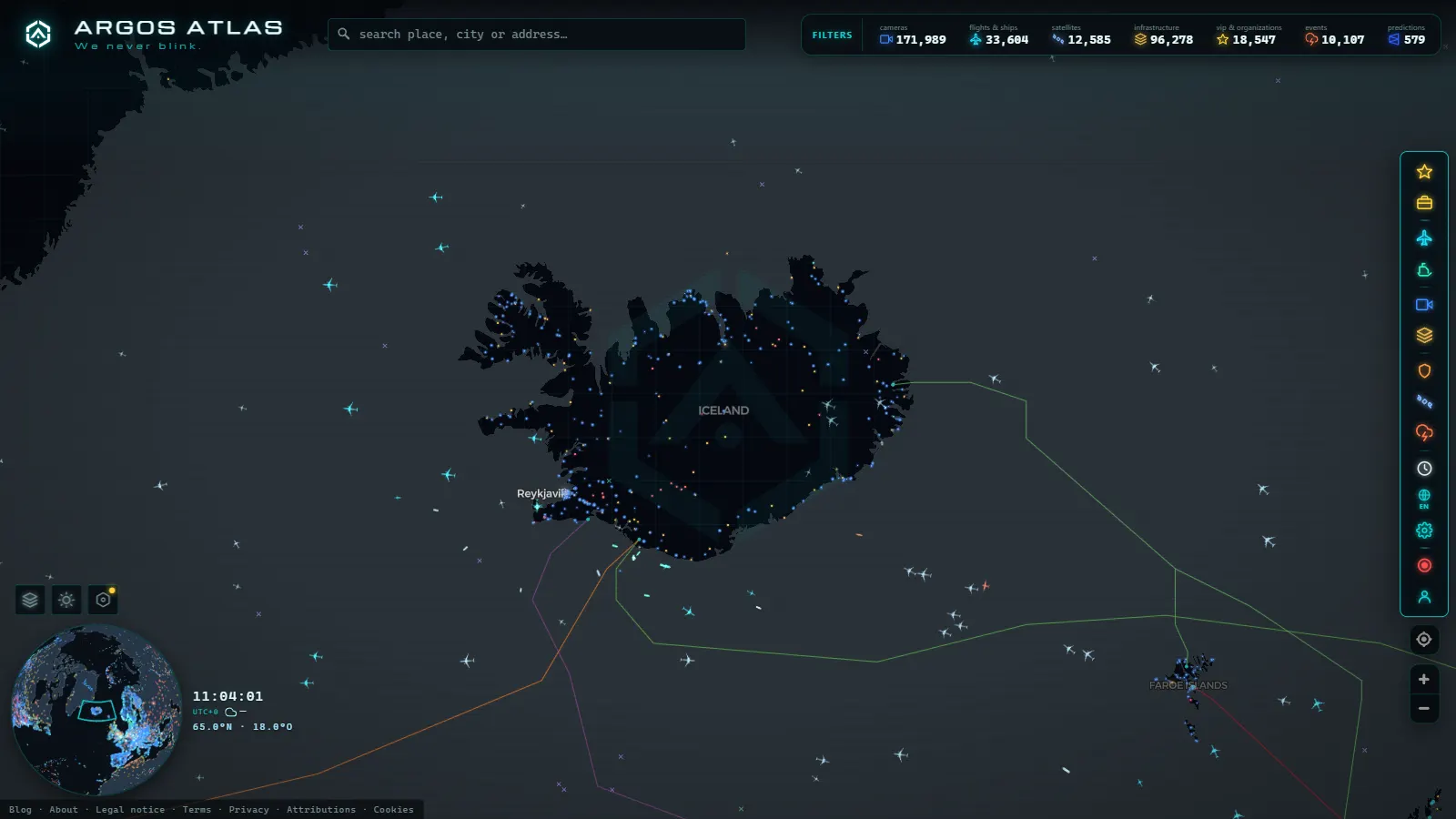
Task: Toggle the predictions filter showing 579
Action: click(1407, 35)
